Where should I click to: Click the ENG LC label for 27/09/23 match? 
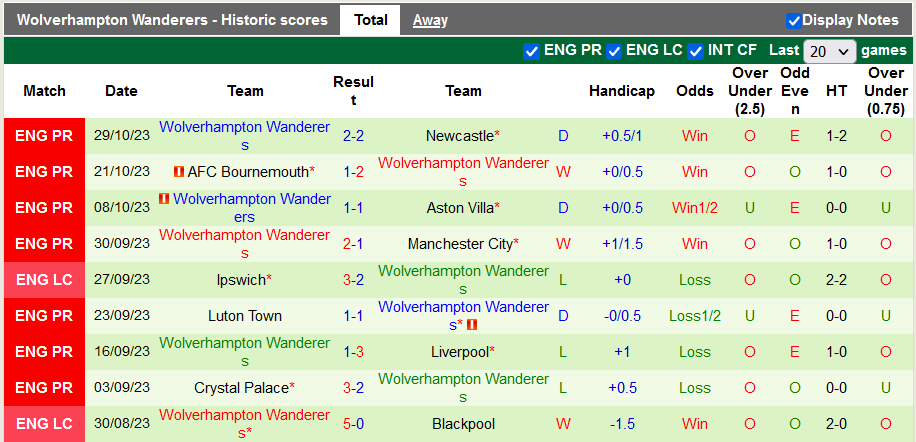[44, 280]
